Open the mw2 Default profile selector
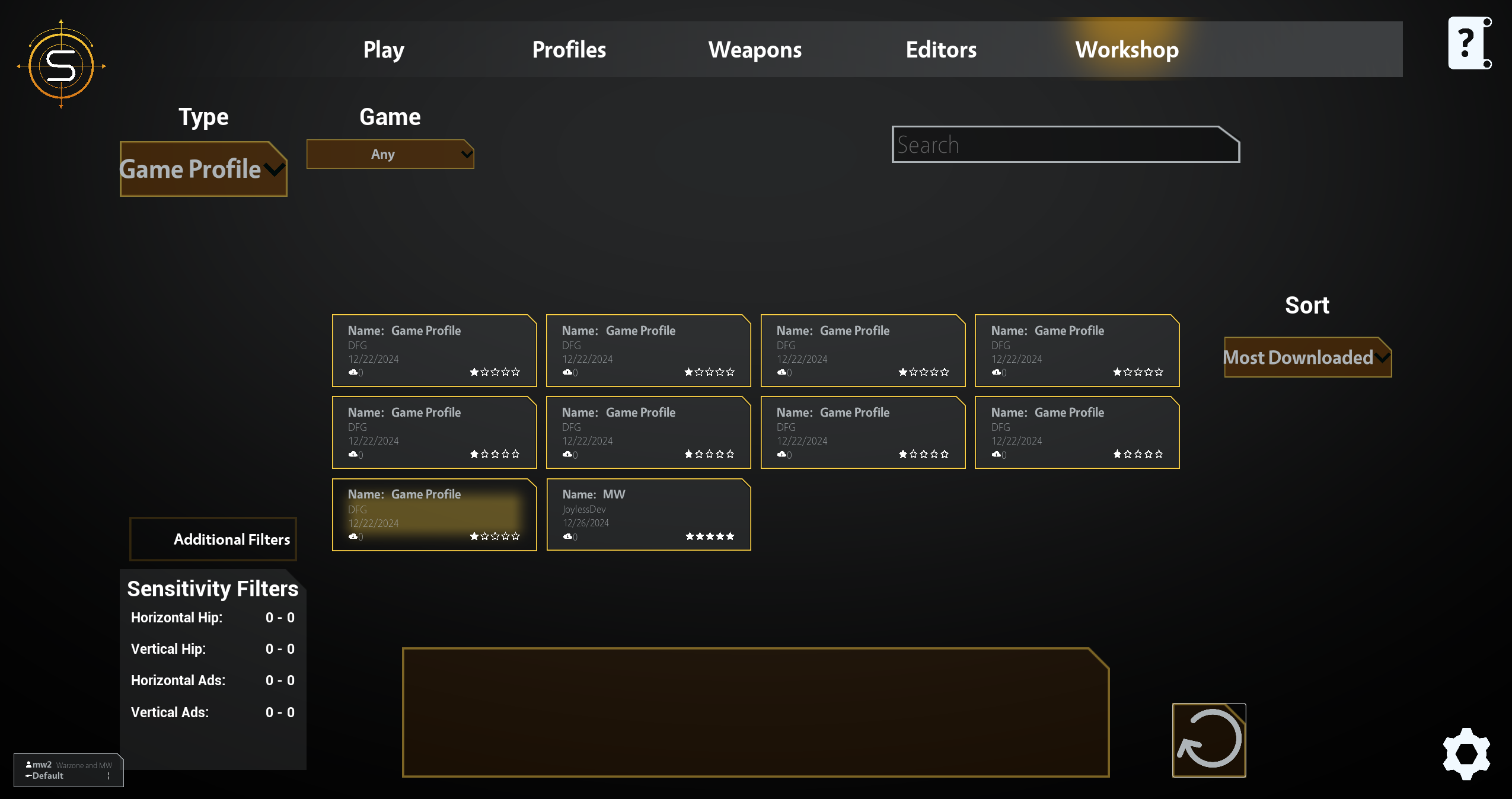The height and width of the screenshot is (799, 1512). [x=69, y=770]
